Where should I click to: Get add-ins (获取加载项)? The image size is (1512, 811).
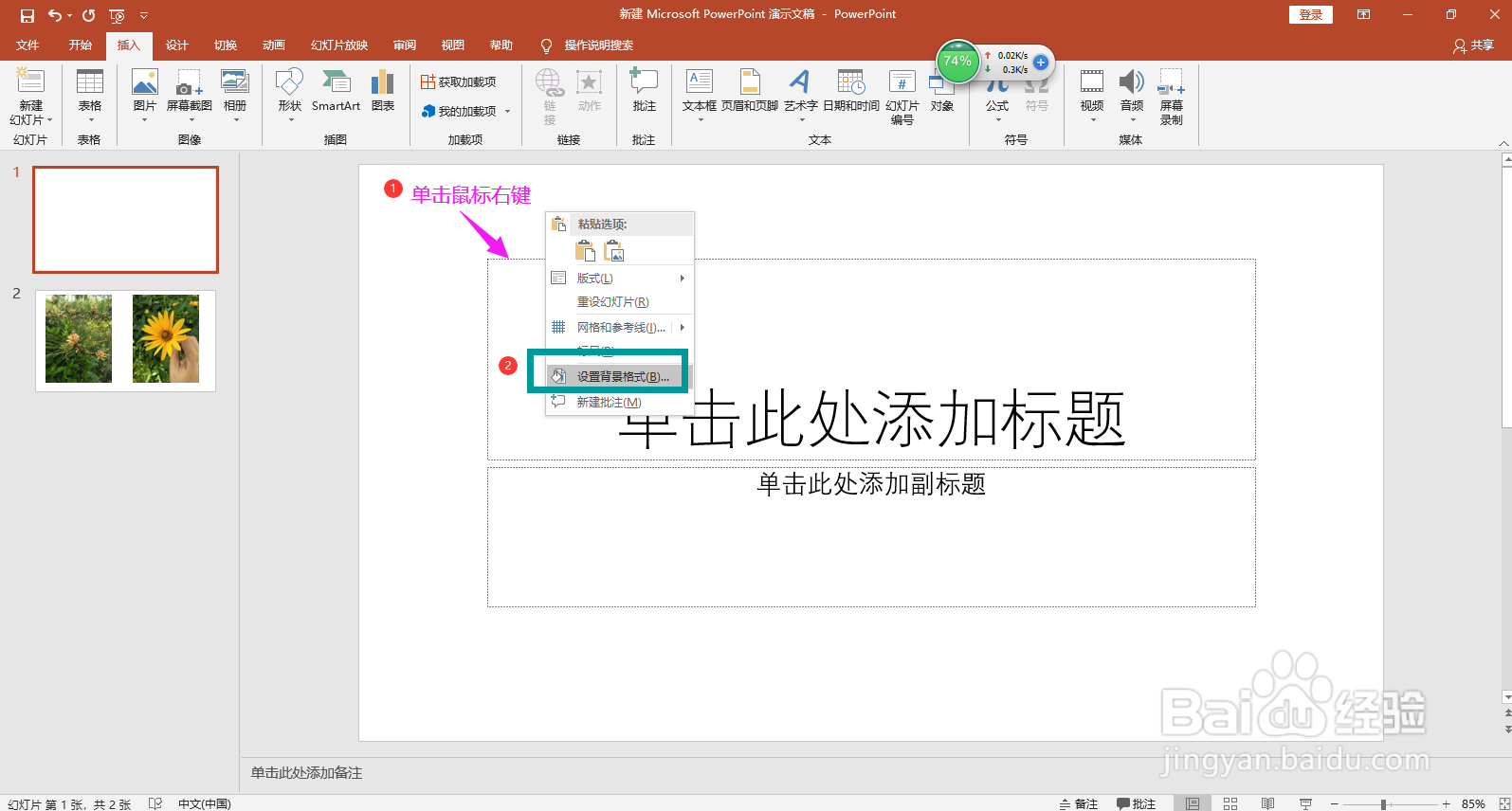coord(459,82)
